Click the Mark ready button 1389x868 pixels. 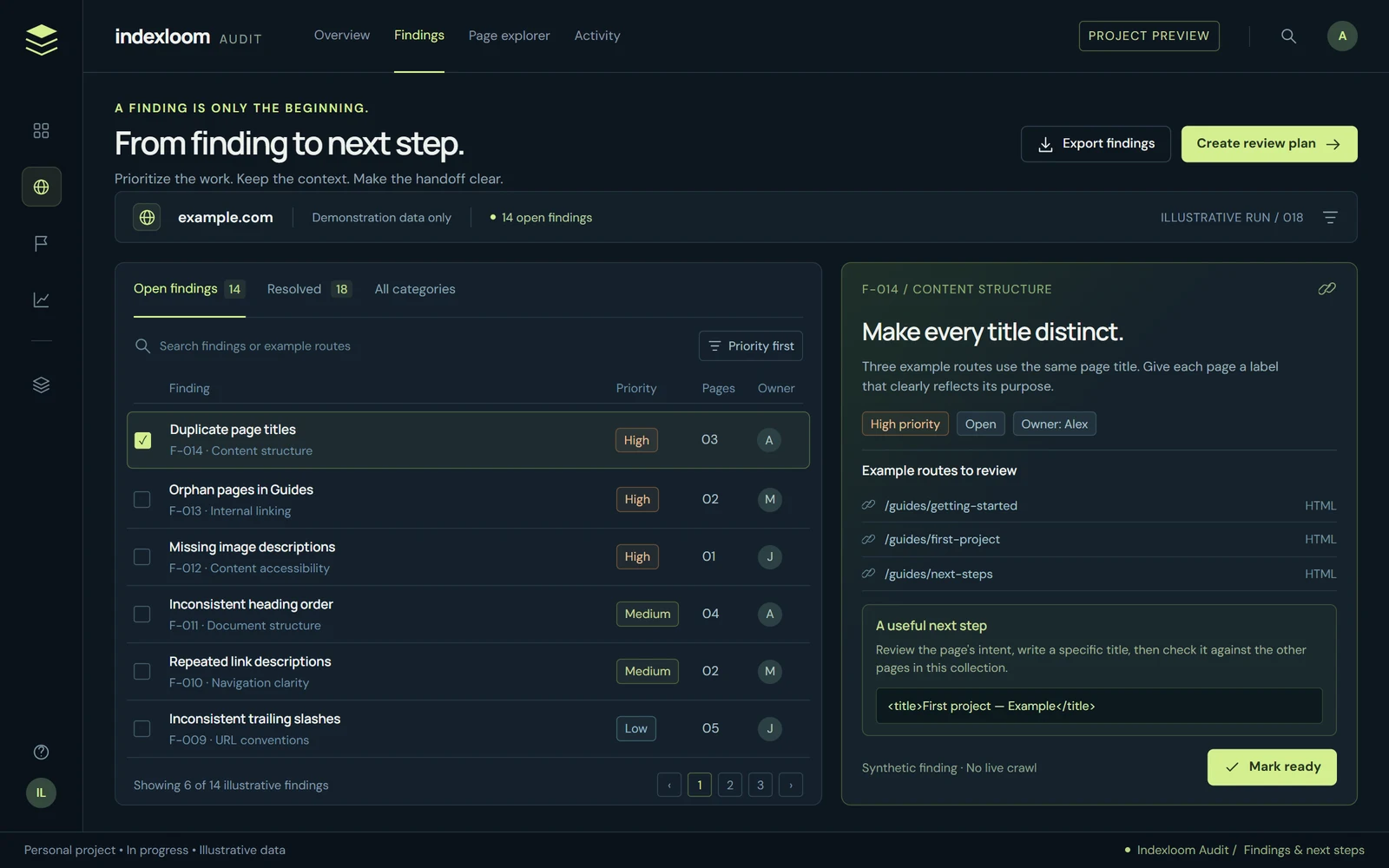coord(1272,767)
